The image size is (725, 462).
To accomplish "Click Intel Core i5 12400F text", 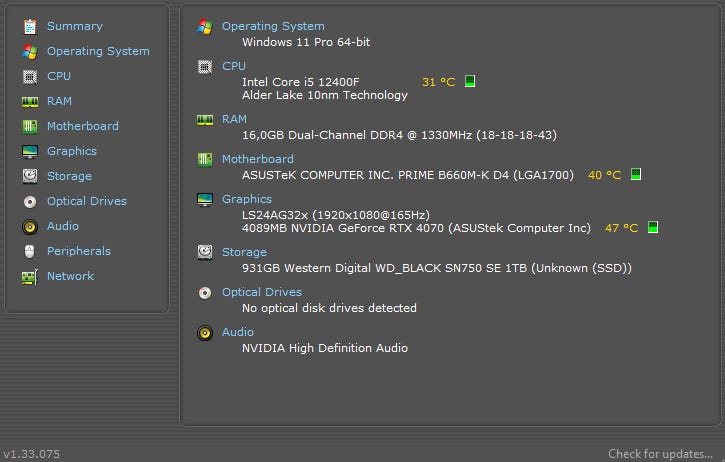I will click(301, 82).
